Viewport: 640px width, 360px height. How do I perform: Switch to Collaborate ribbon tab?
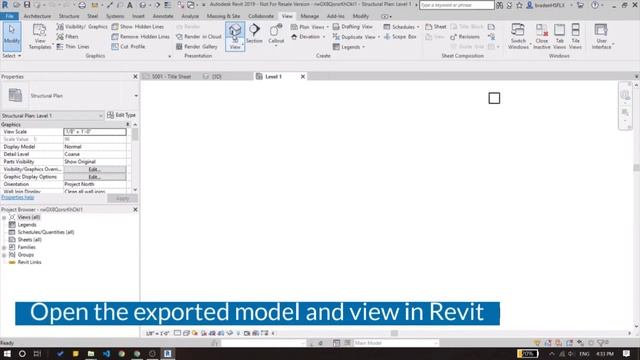[261, 16]
